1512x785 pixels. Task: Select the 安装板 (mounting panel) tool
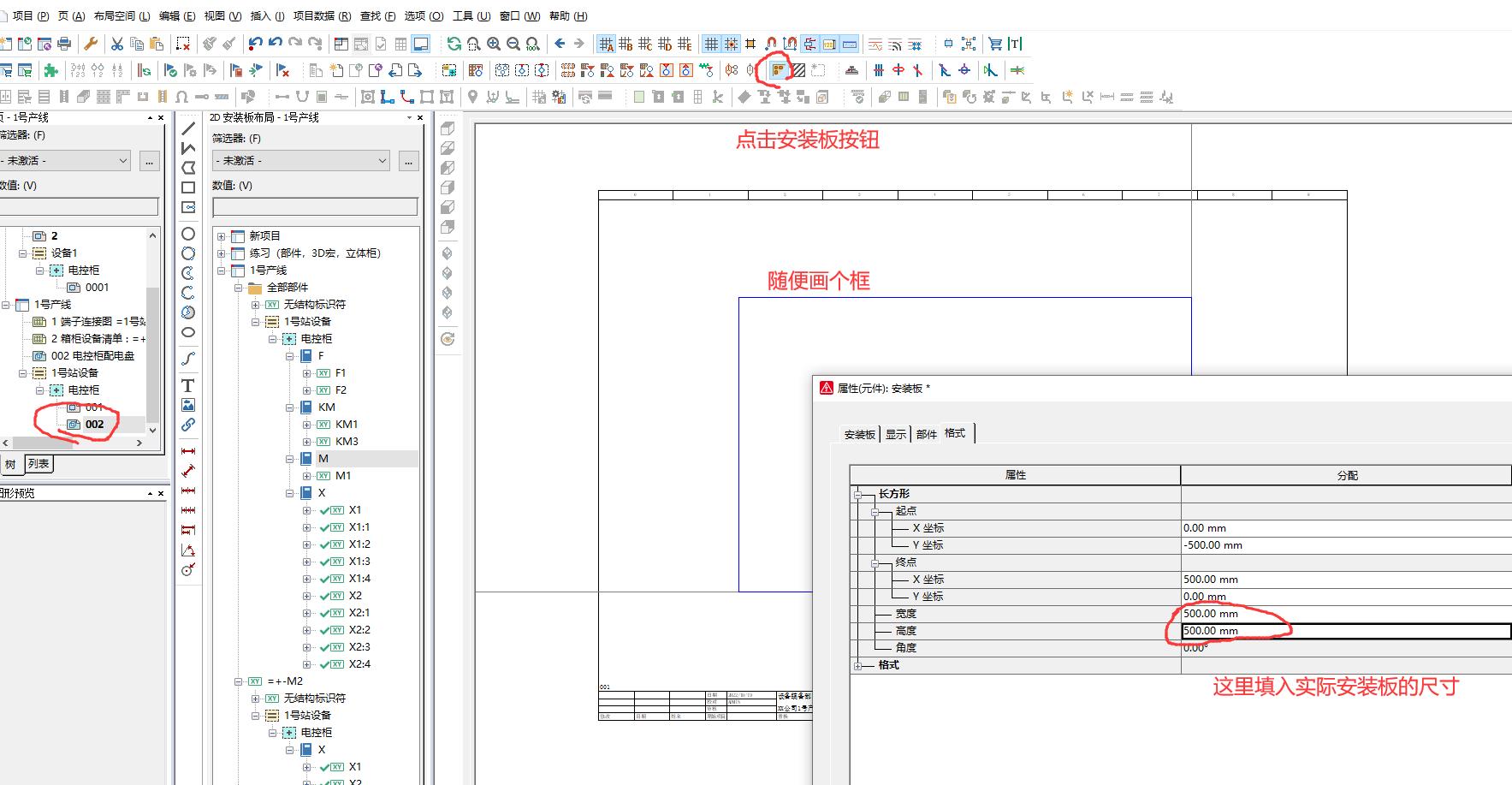777,70
